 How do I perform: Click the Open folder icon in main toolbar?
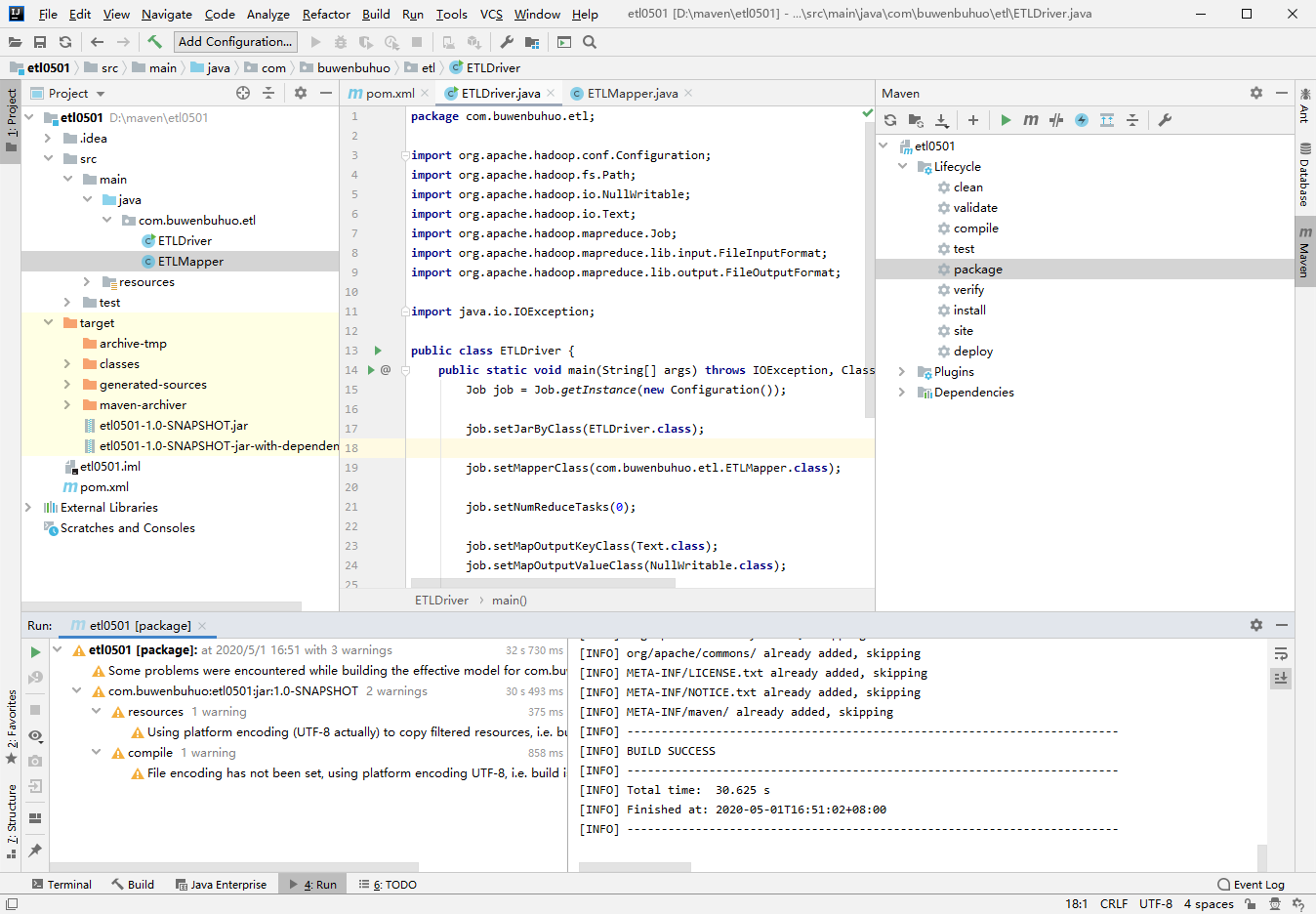[15, 42]
